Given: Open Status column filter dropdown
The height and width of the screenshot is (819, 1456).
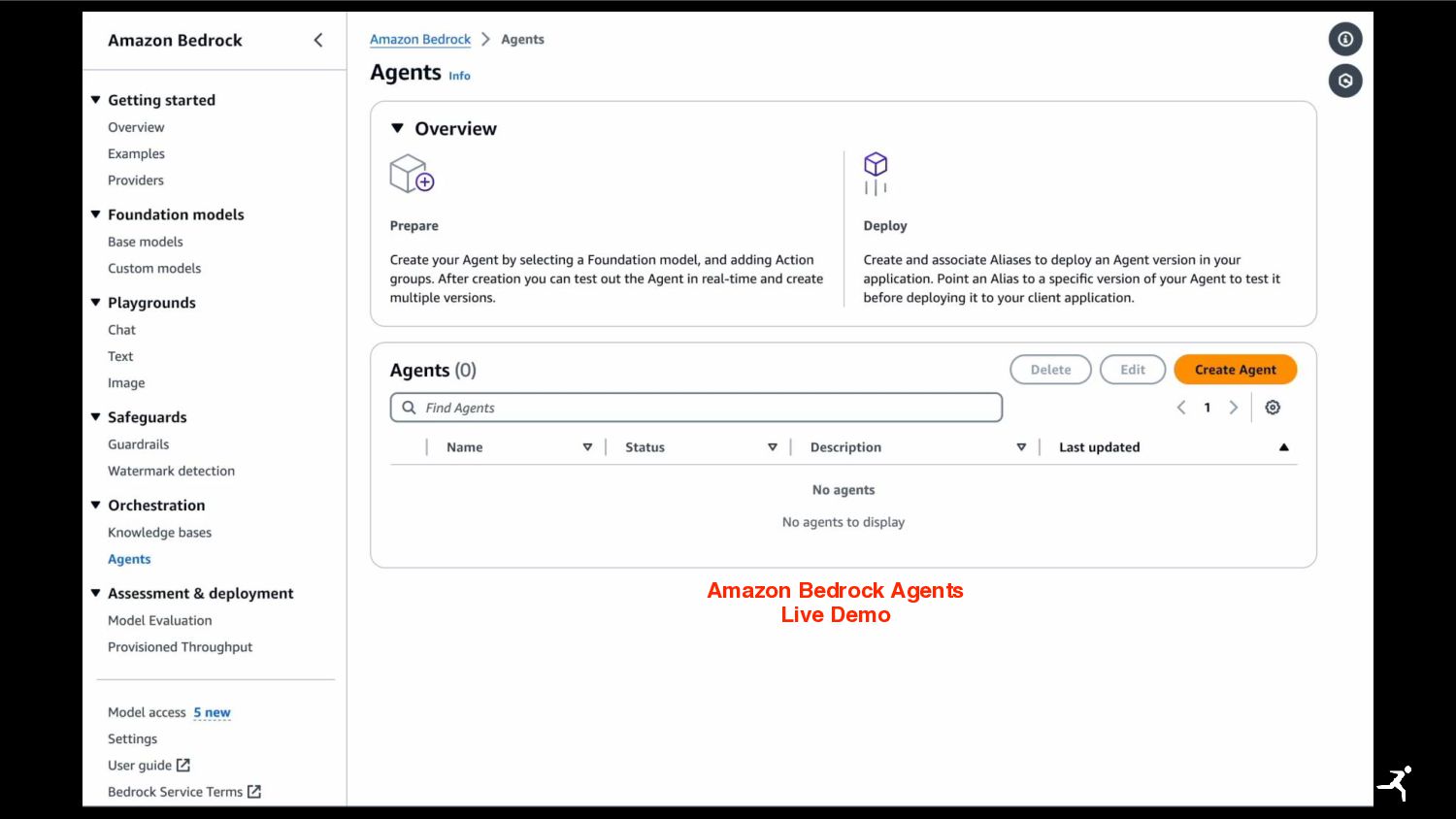Looking at the screenshot, I should [x=773, y=447].
